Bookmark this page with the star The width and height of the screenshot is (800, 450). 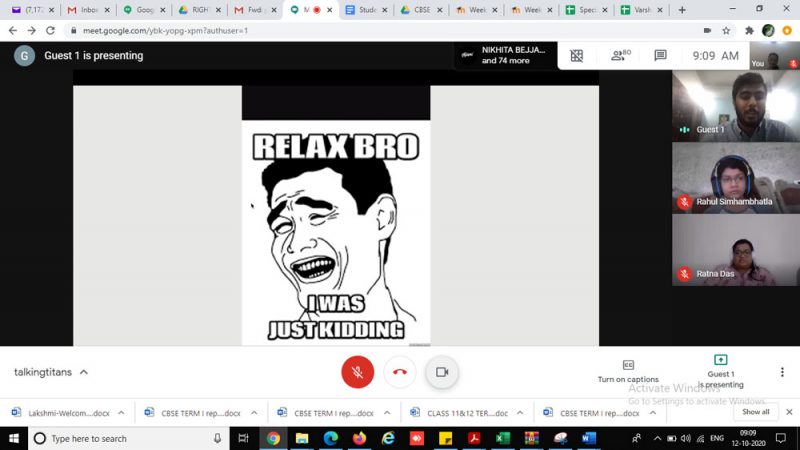click(x=726, y=31)
